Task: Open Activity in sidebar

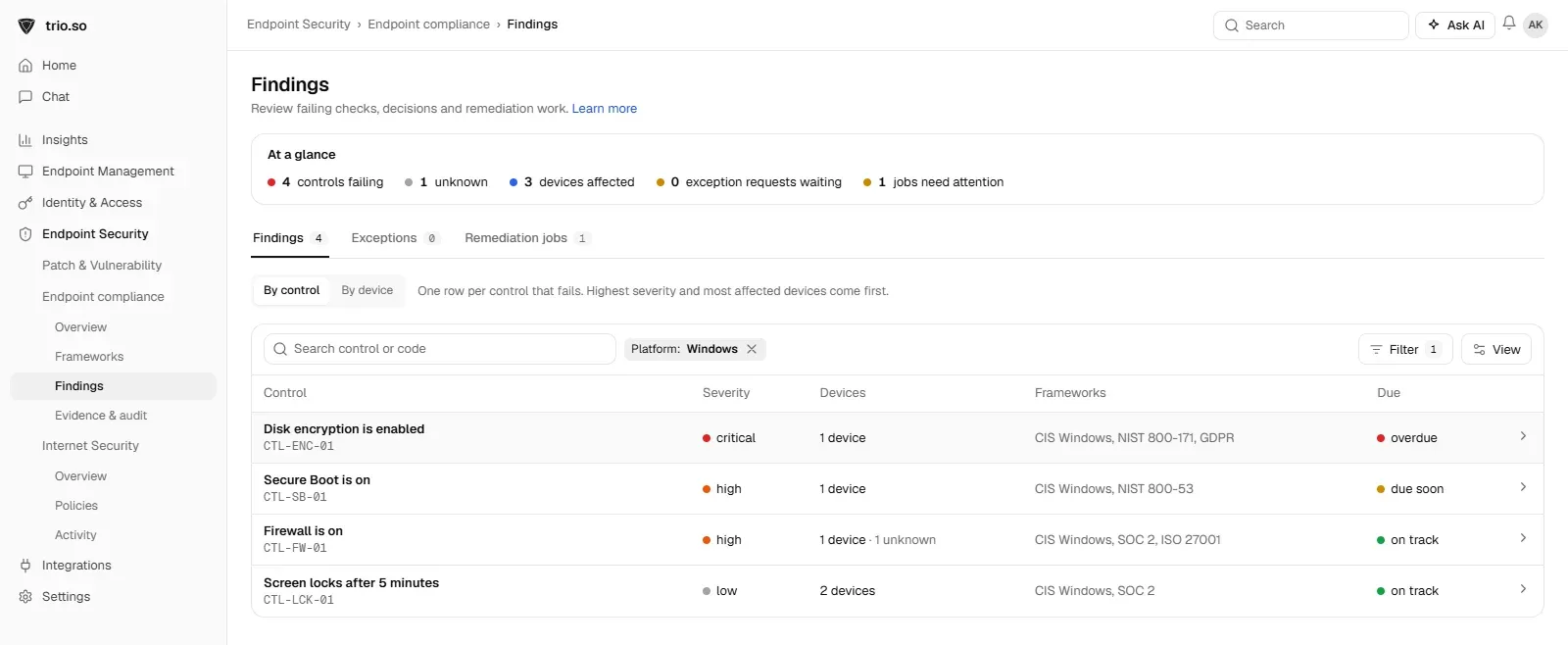Action: pos(75,535)
